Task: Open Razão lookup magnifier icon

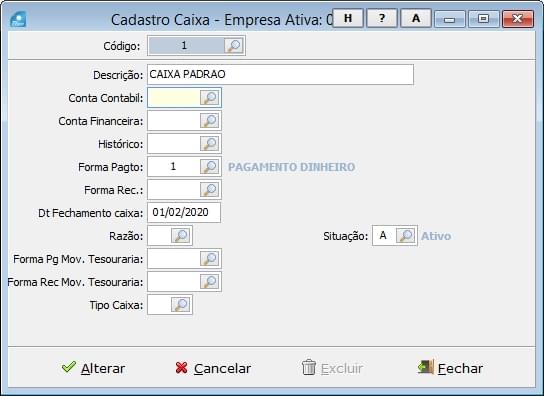Action: click(181, 235)
